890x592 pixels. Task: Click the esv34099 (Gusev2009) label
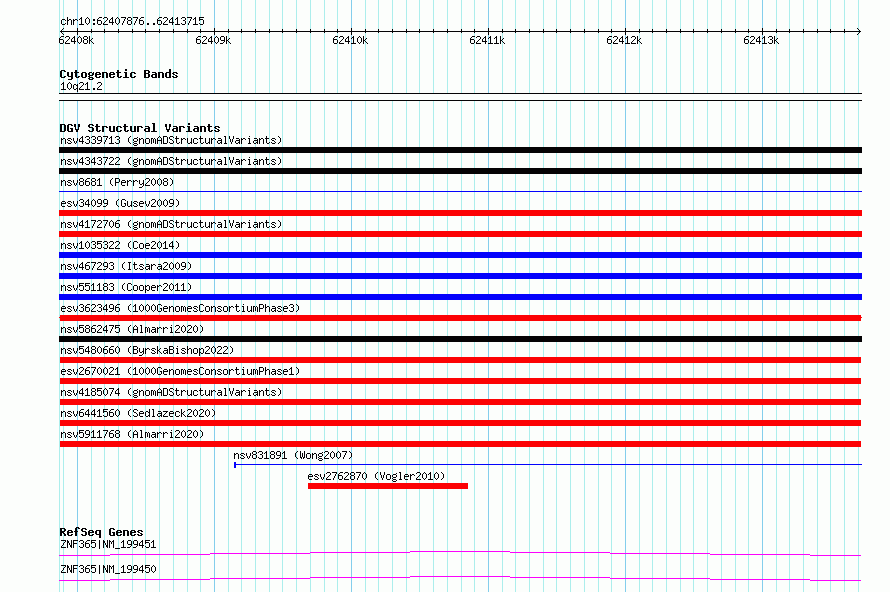click(120, 203)
